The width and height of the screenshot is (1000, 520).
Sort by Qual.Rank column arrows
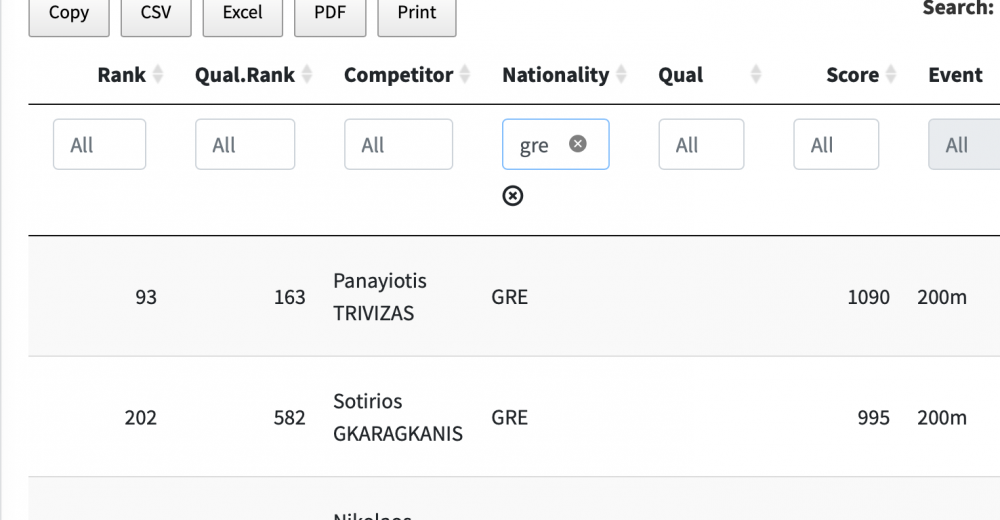point(307,75)
